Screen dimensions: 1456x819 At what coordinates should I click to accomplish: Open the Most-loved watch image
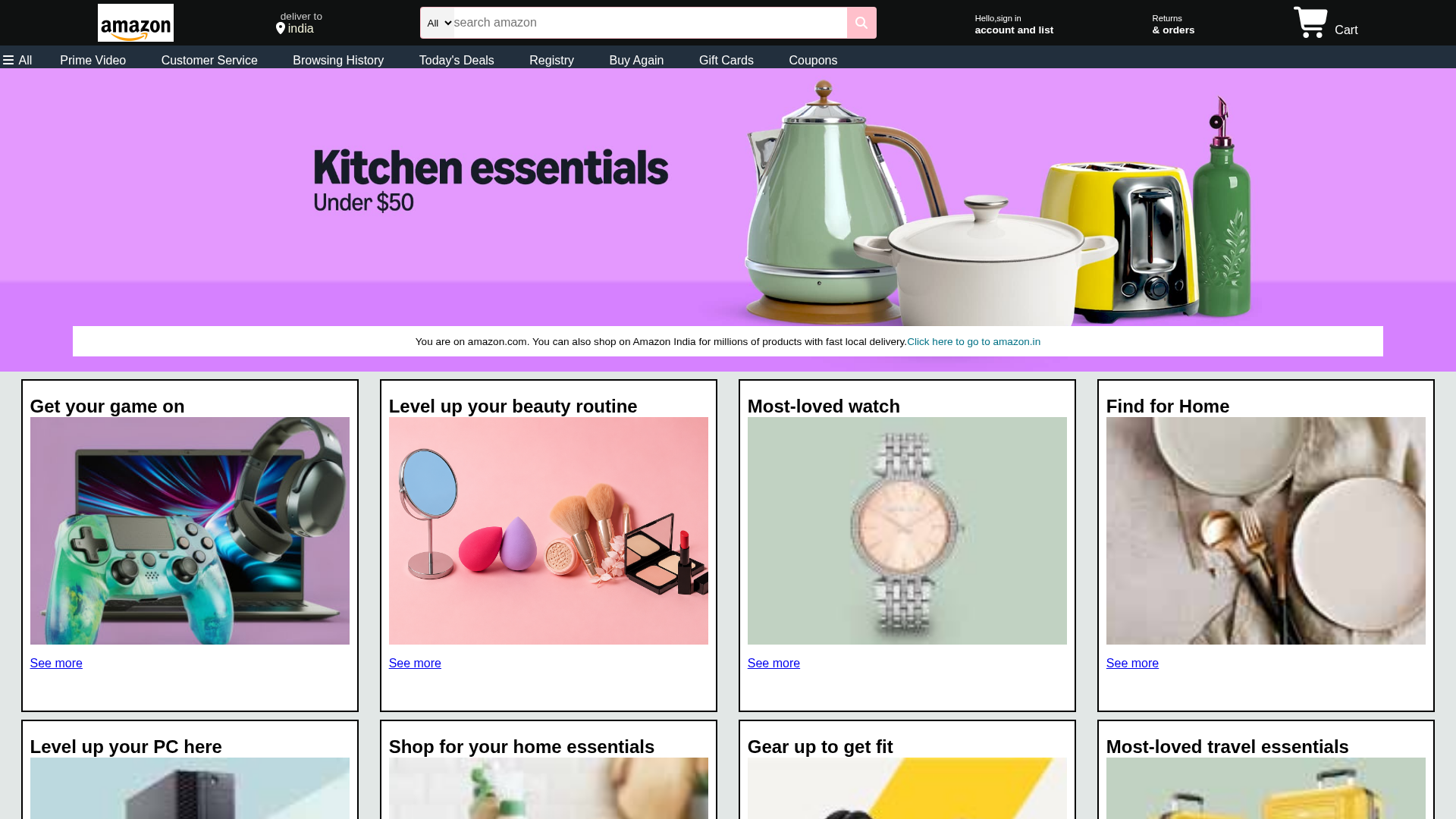click(x=907, y=531)
